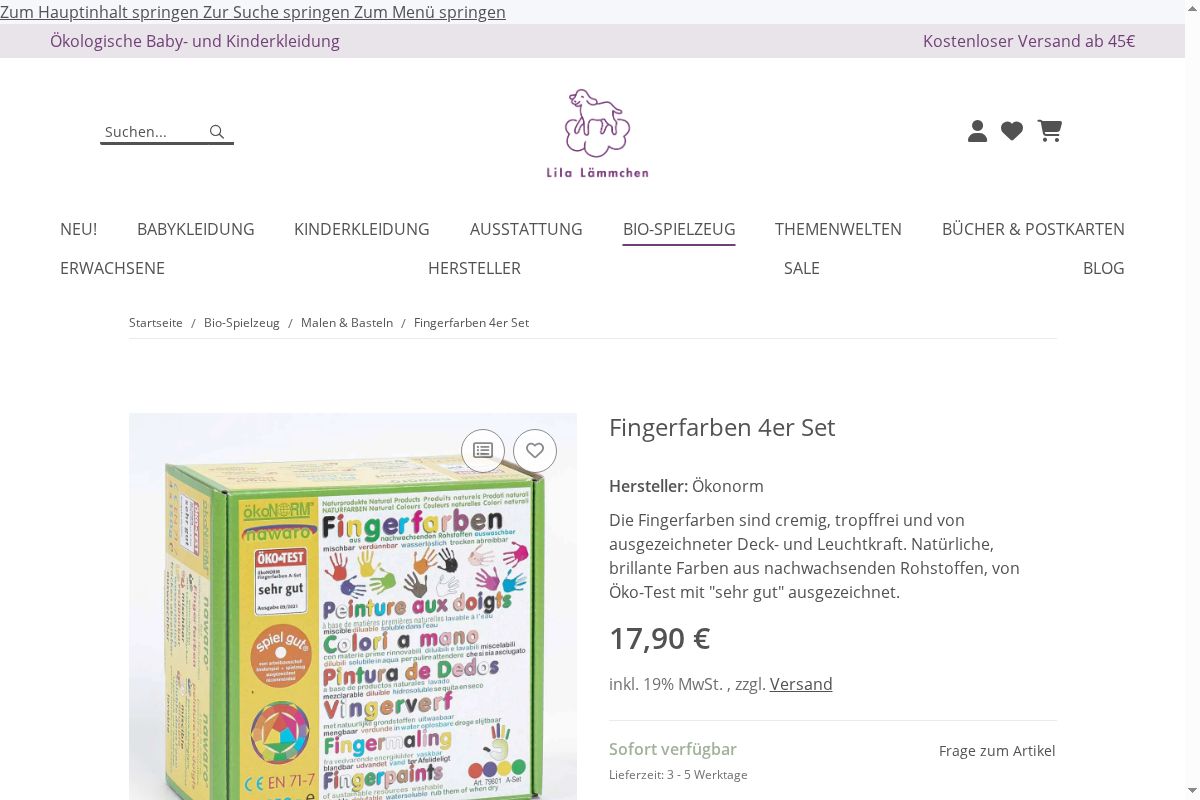Select the BIO-SPIELZEUG menu item

679,229
